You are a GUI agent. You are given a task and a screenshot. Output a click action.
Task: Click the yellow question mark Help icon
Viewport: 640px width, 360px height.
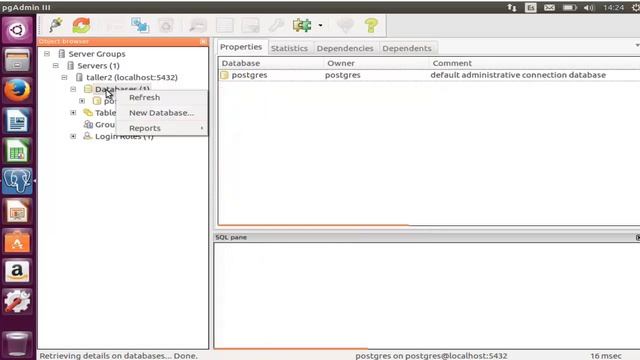click(371, 26)
